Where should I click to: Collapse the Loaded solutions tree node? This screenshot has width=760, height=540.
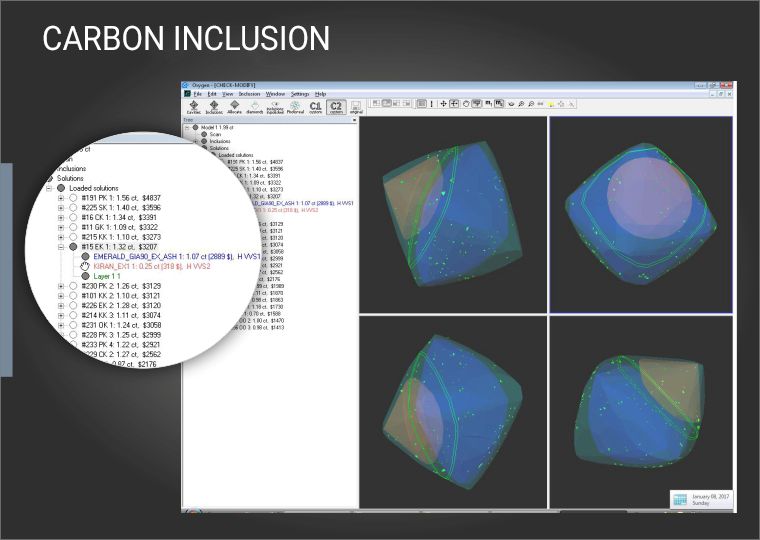pos(49,187)
